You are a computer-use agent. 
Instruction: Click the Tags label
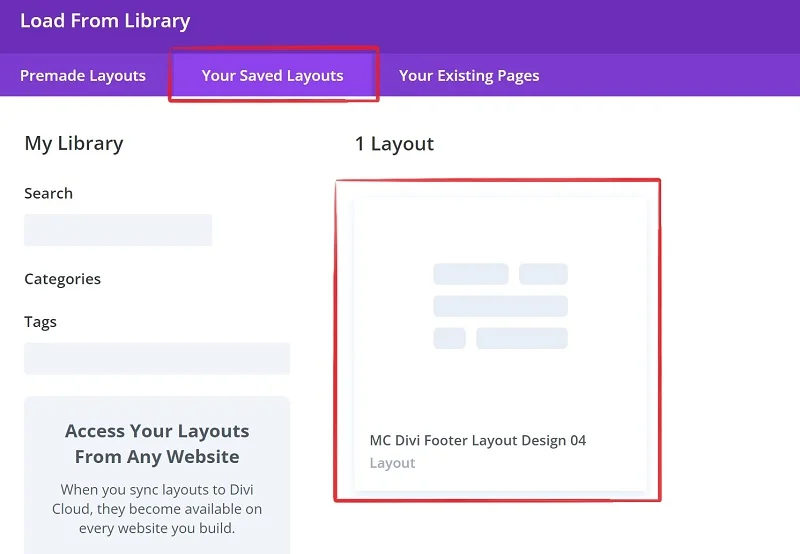tap(40, 322)
